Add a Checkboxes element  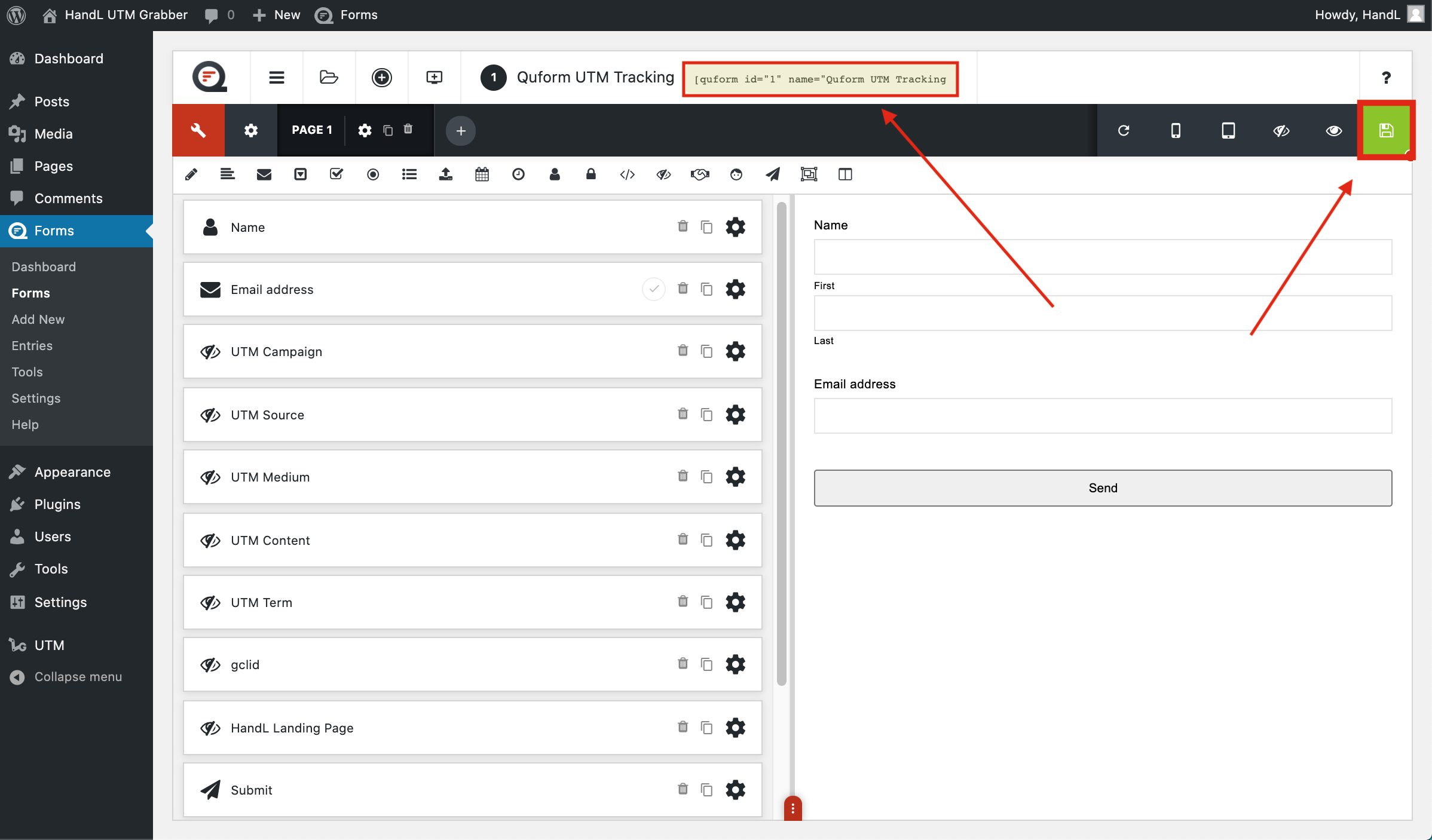click(336, 174)
